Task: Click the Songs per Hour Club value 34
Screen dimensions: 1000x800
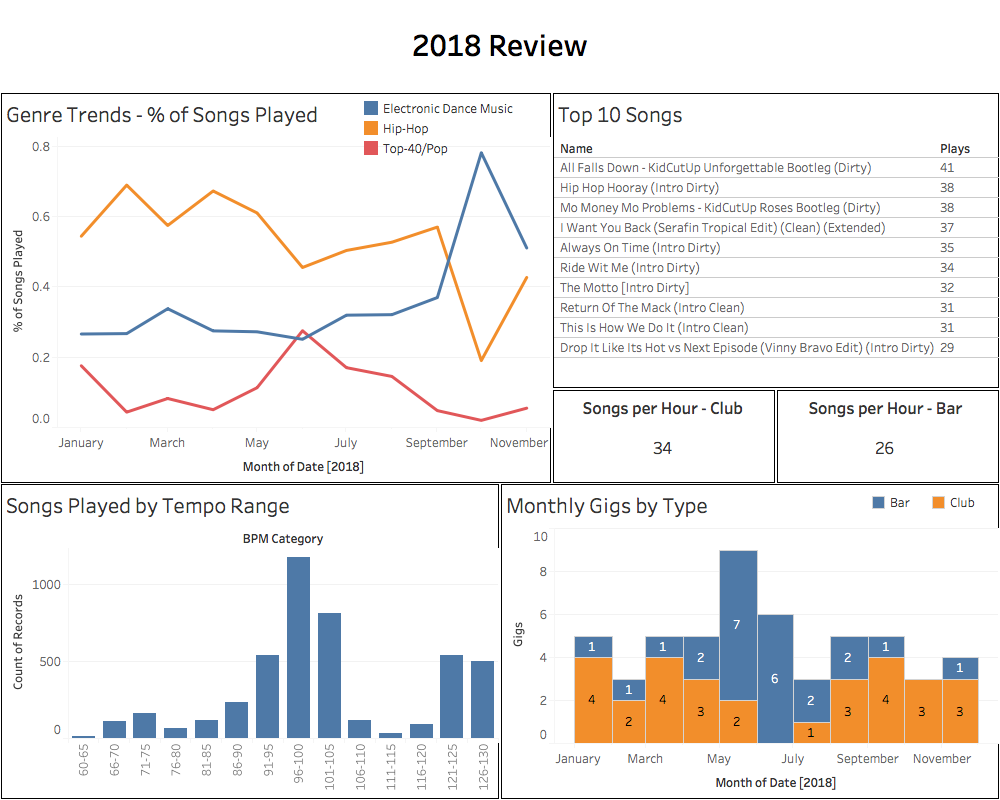Action: click(x=662, y=448)
